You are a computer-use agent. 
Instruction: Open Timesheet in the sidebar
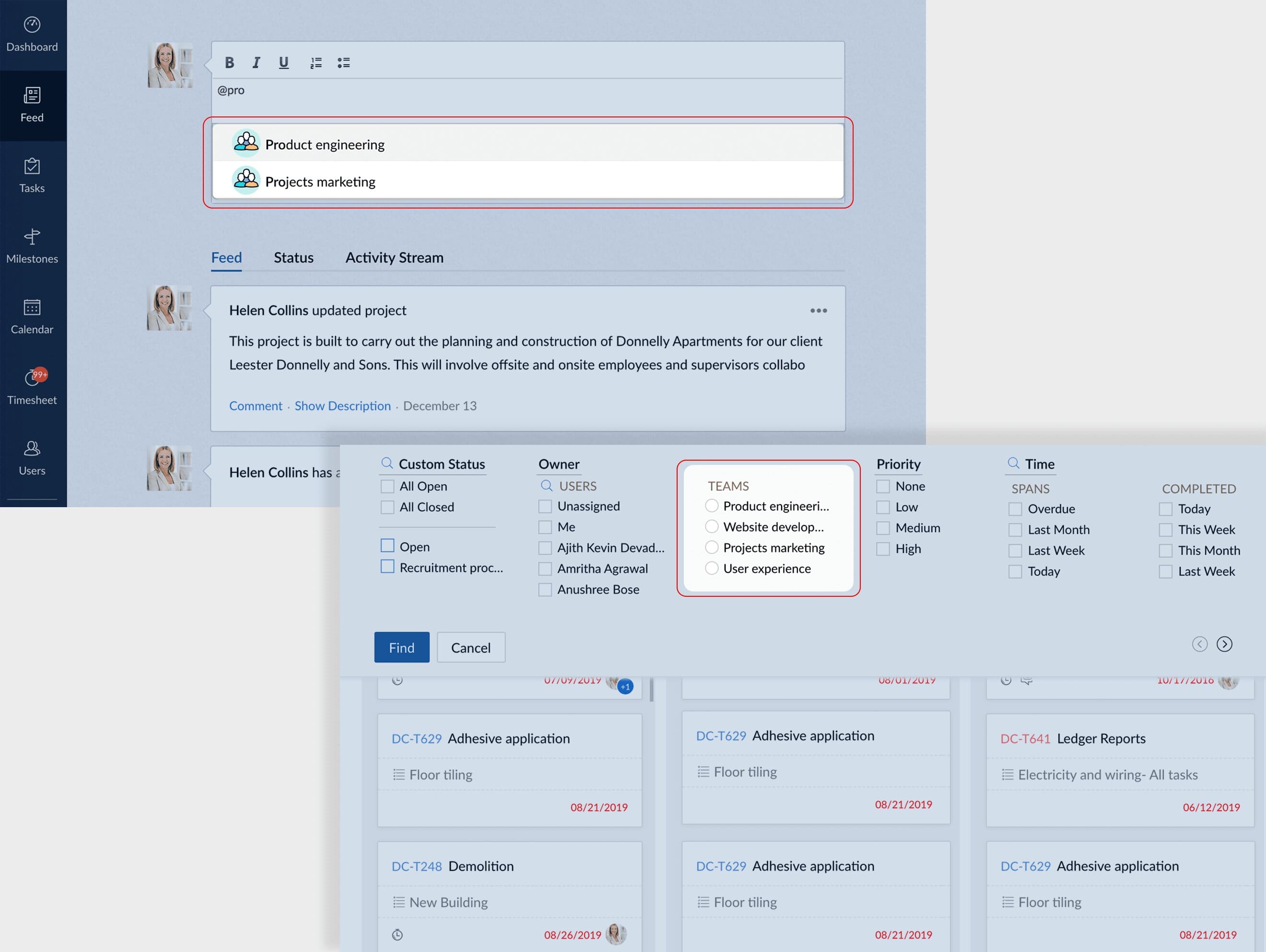(x=32, y=387)
